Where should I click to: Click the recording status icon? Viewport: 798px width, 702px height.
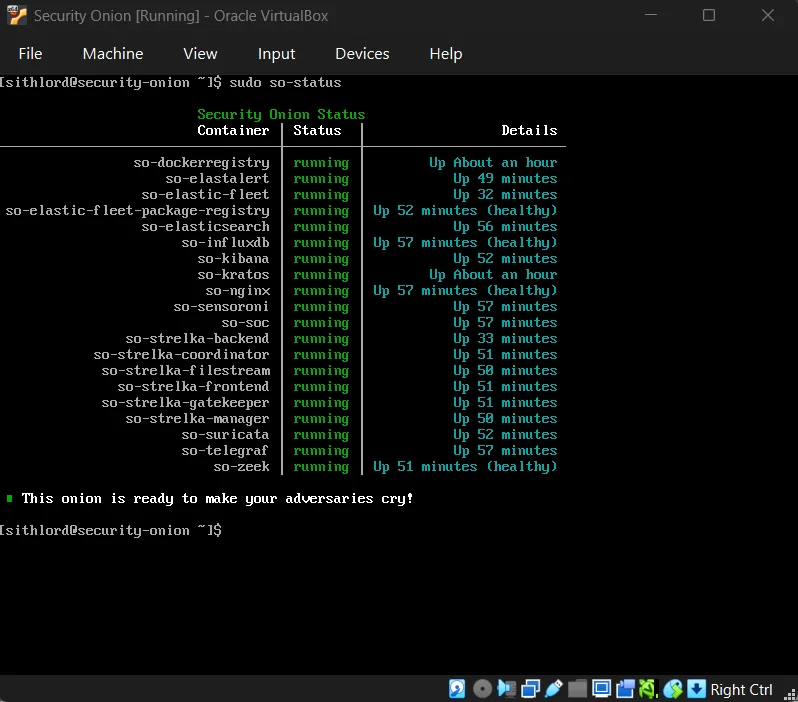click(625, 689)
